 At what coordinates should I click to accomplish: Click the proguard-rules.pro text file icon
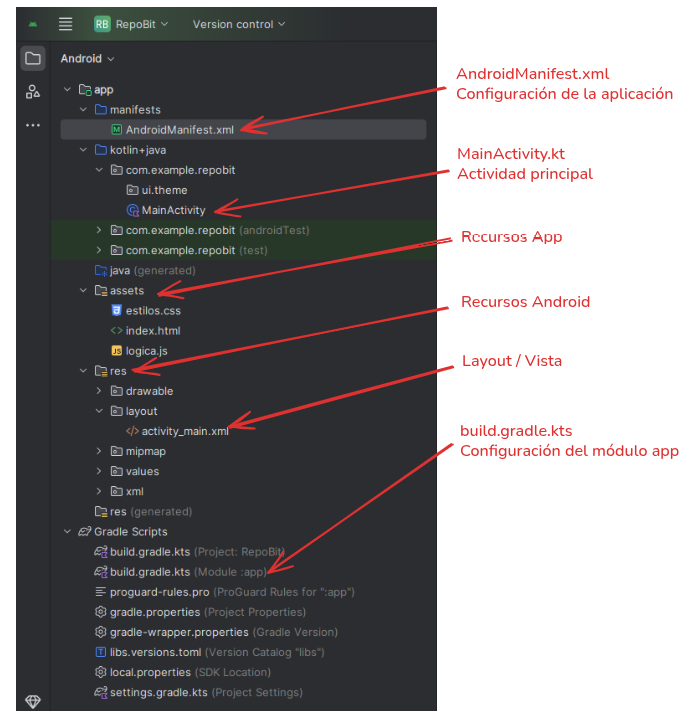101,592
